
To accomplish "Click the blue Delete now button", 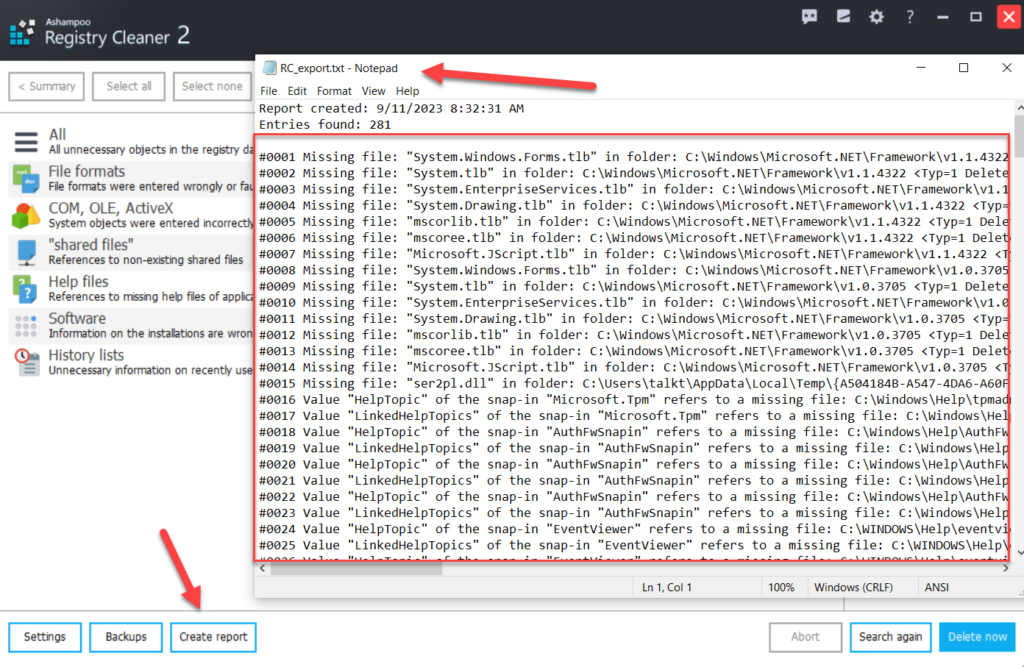I will point(977,637).
